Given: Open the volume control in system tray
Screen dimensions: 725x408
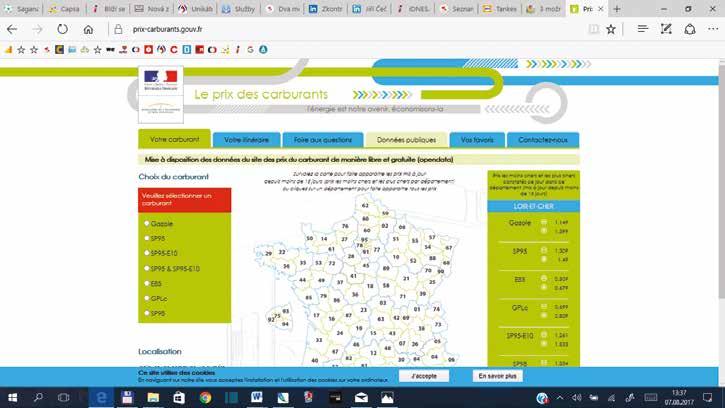Looking at the screenshot, I should (577, 397).
